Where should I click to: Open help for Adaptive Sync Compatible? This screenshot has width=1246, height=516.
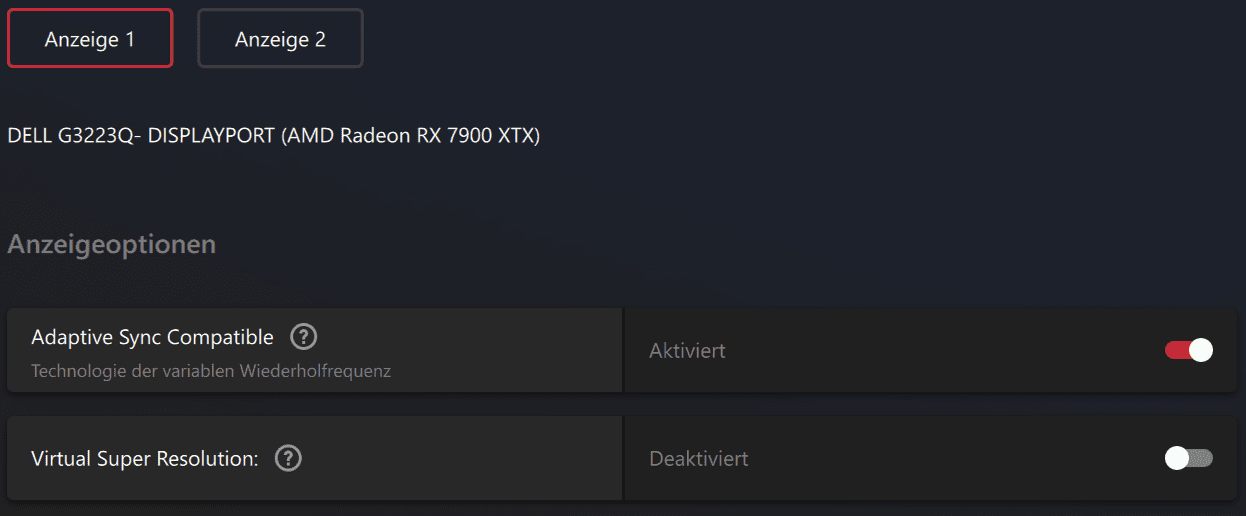click(303, 336)
